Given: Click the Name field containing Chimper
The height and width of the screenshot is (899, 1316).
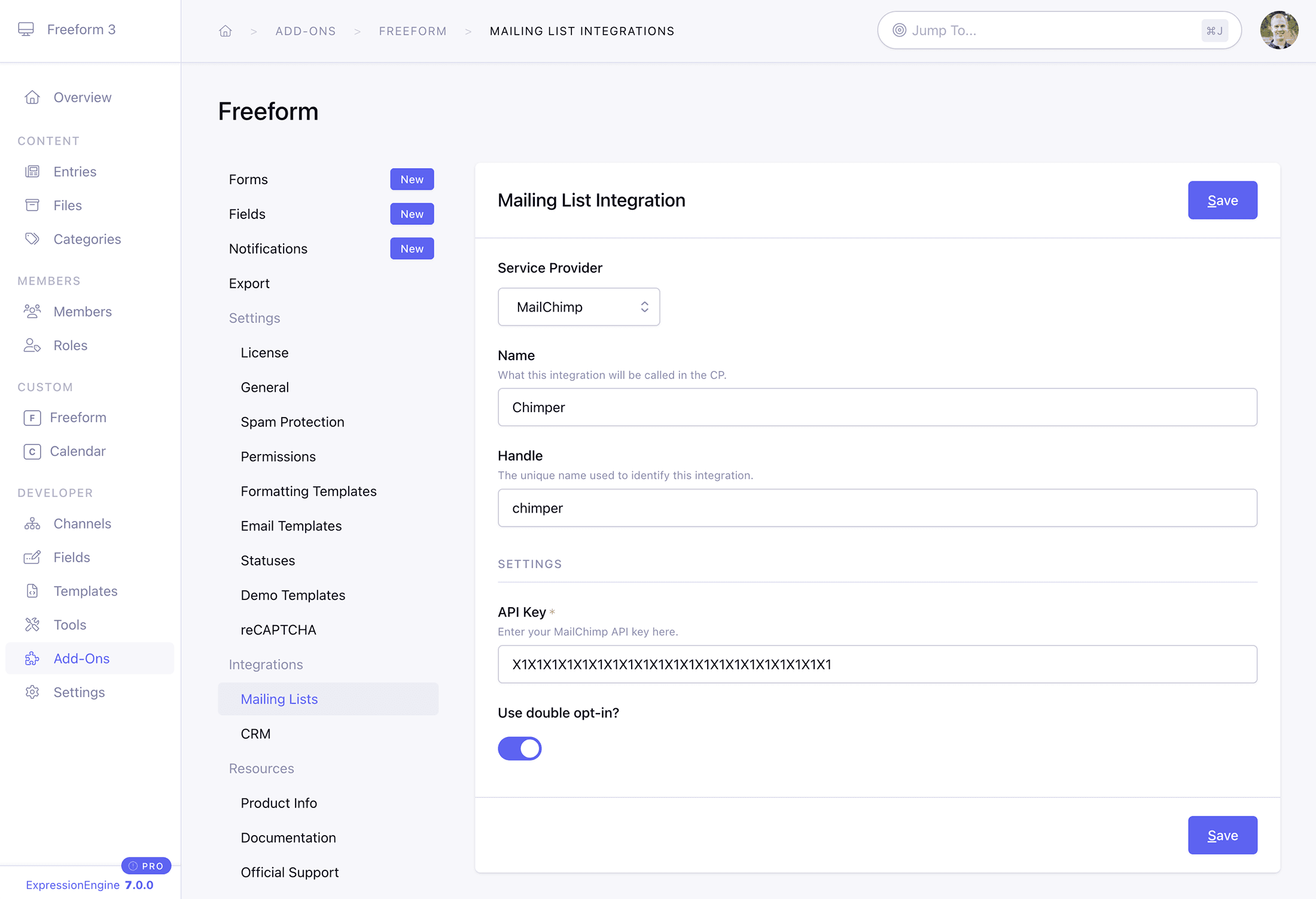Looking at the screenshot, I should pos(877,407).
